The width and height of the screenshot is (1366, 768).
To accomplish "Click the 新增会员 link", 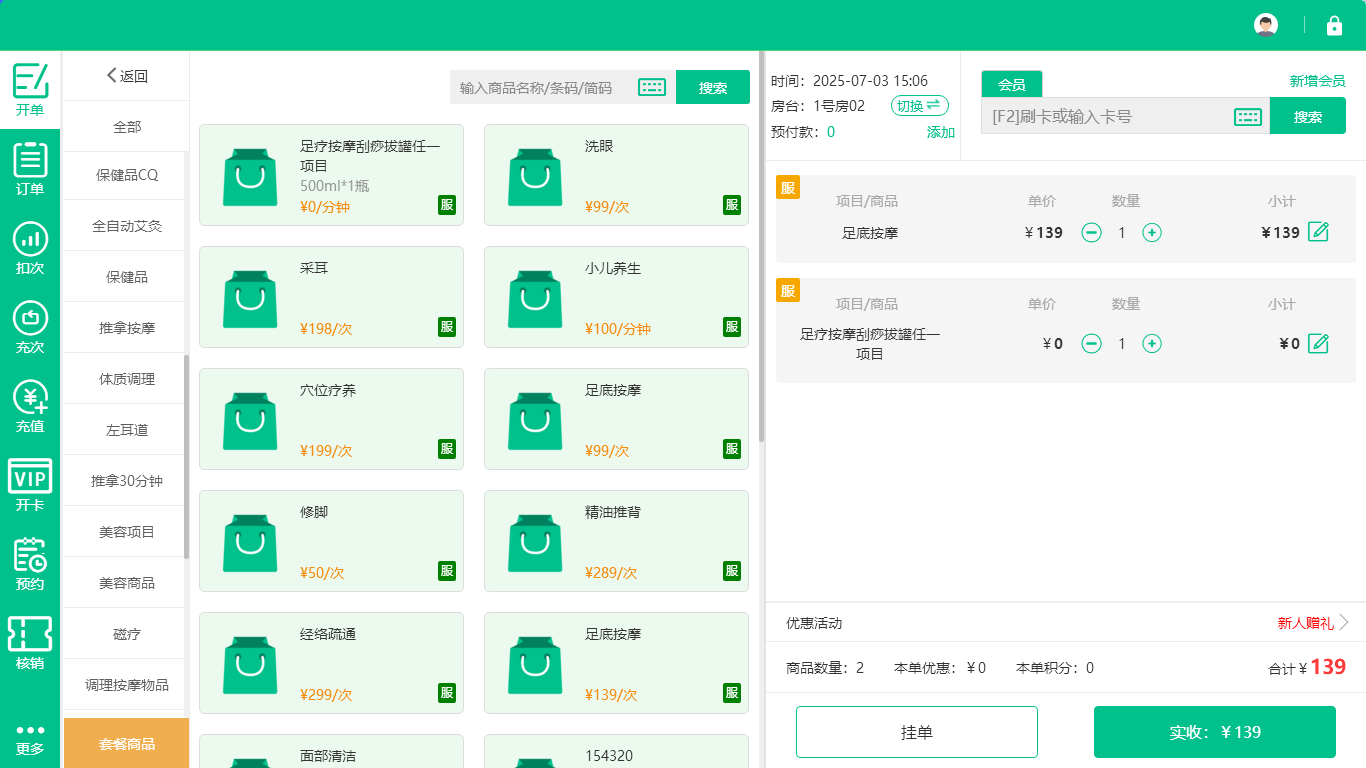I will click(1317, 81).
